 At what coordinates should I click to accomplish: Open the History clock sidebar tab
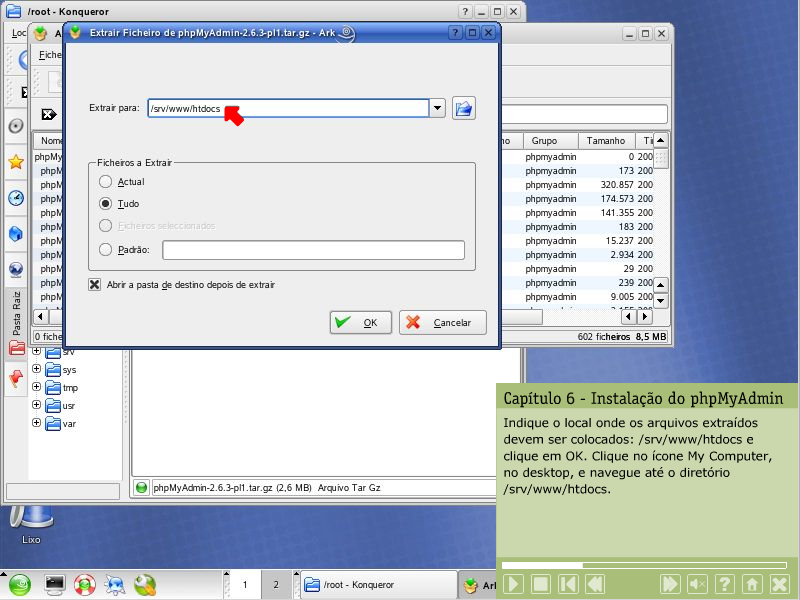click(16, 198)
